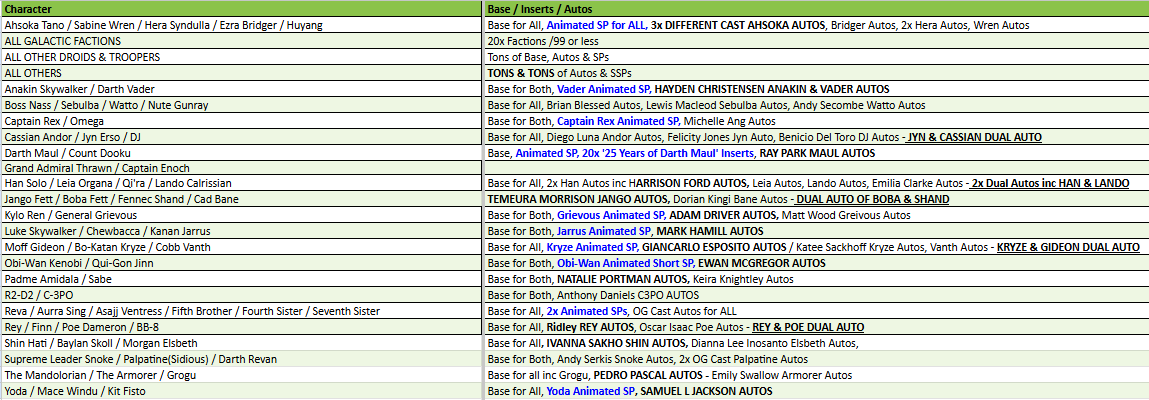This screenshot has width=1149, height=400.
Task: Select the cell with SAMUEL L JACKSON AUTOS
Action: (x=815, y=391)
